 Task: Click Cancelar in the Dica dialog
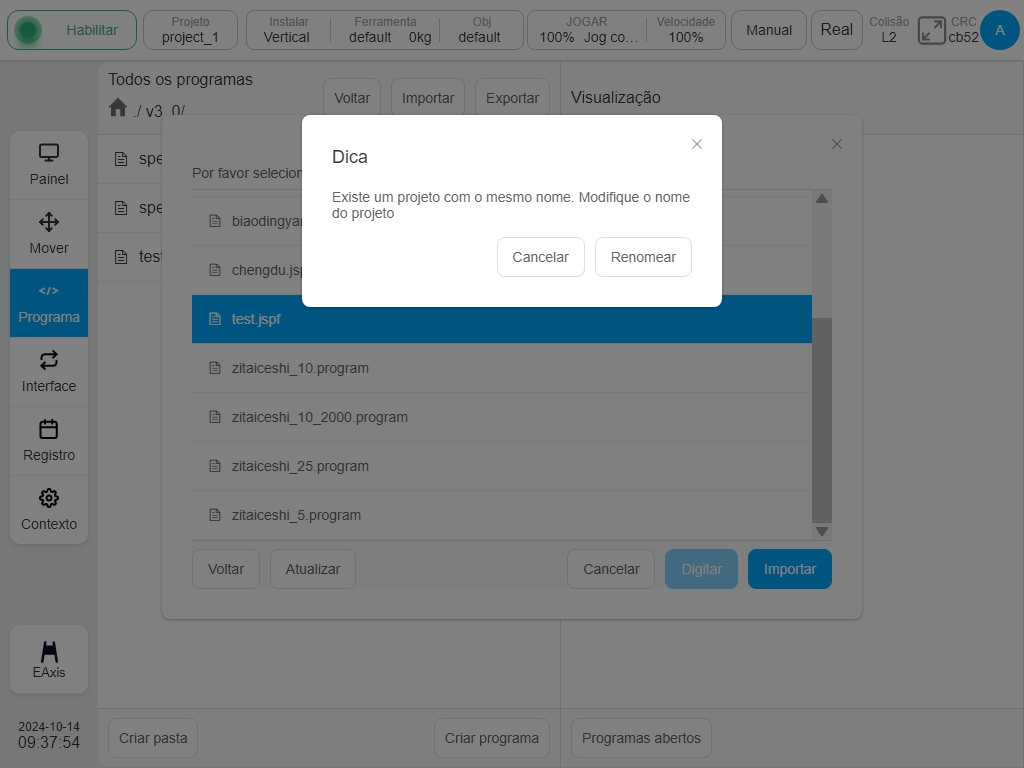coord(540,257)
